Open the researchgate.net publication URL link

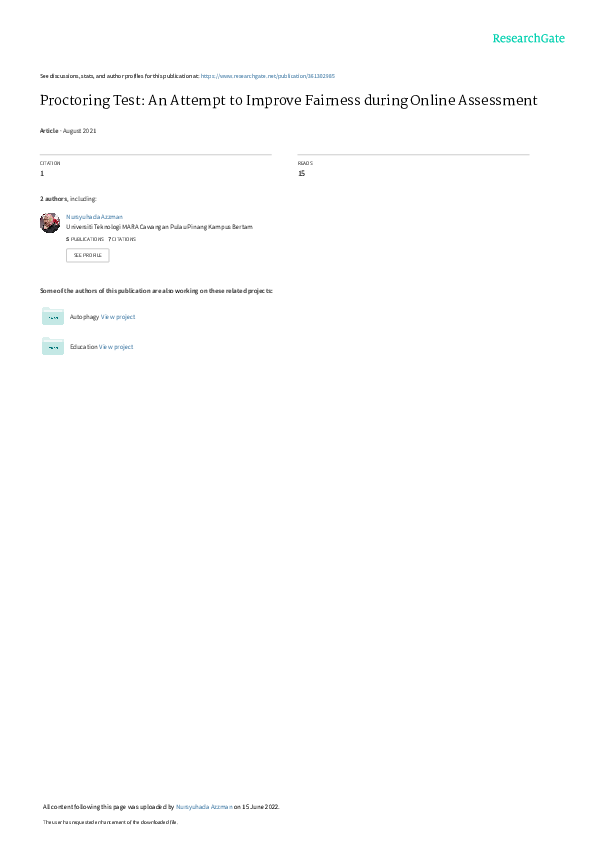coord(268,76)
